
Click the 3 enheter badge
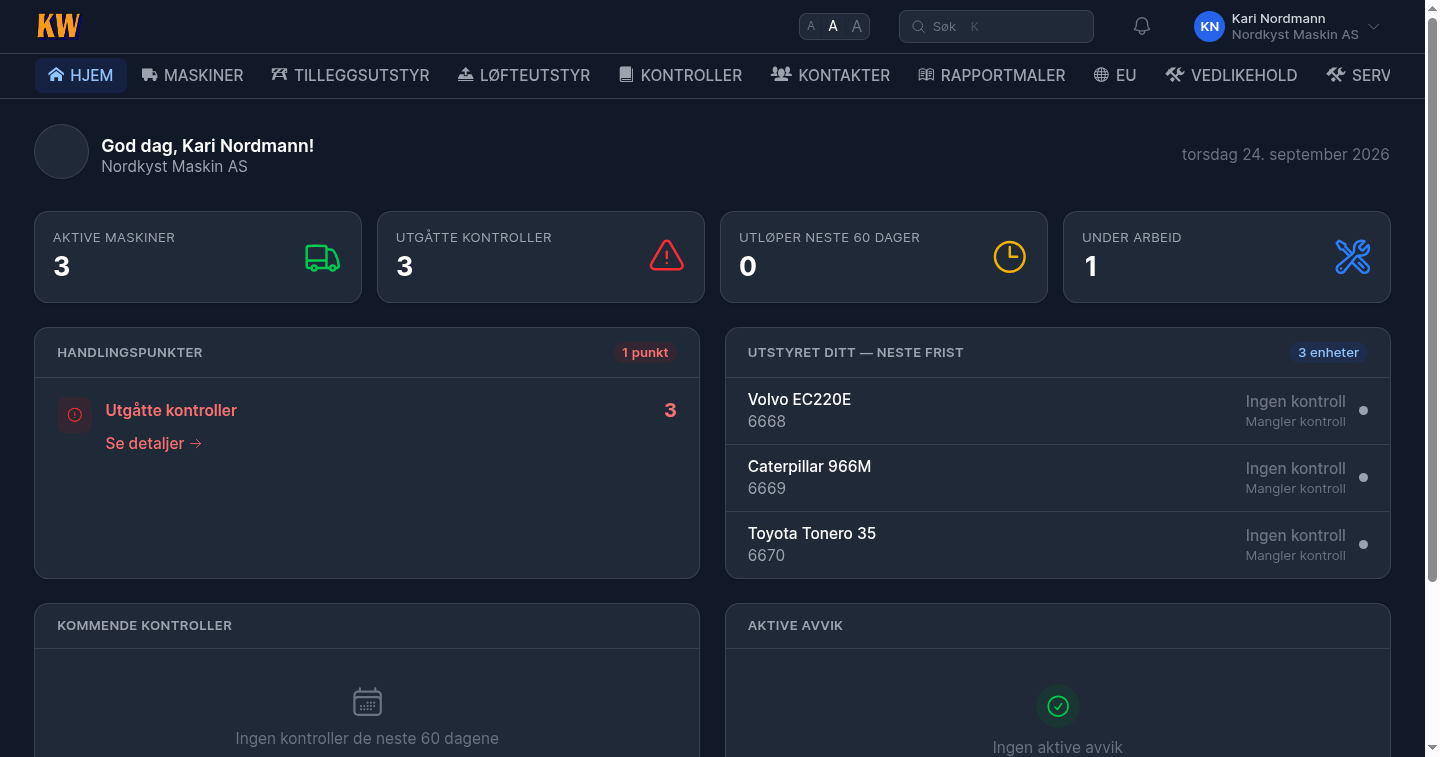coord(1328,352)
